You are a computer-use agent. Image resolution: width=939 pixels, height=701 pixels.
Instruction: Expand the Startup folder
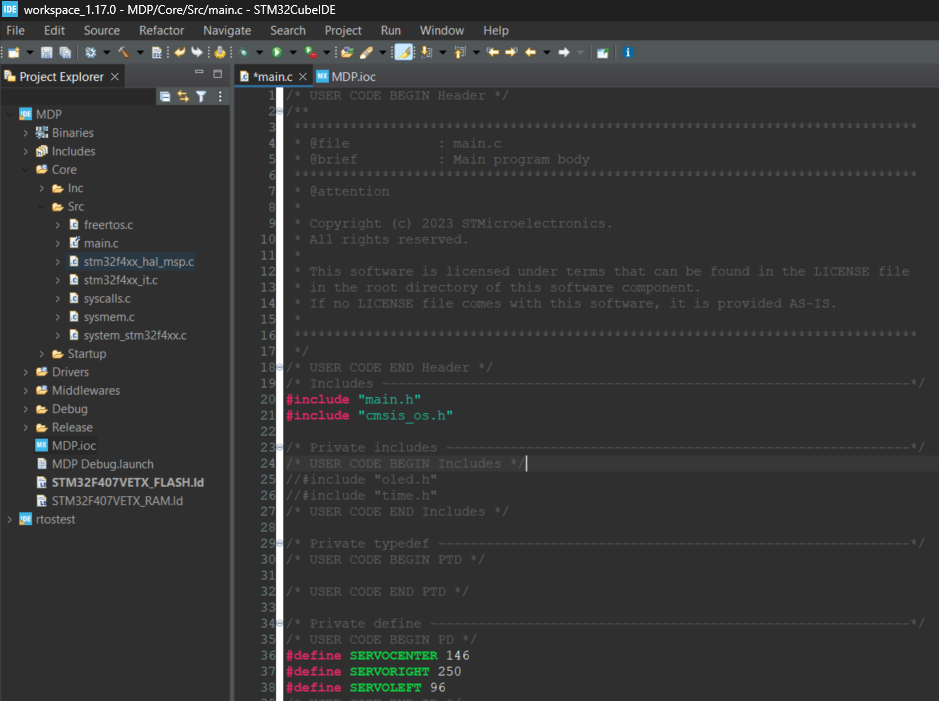click(41, 354)
